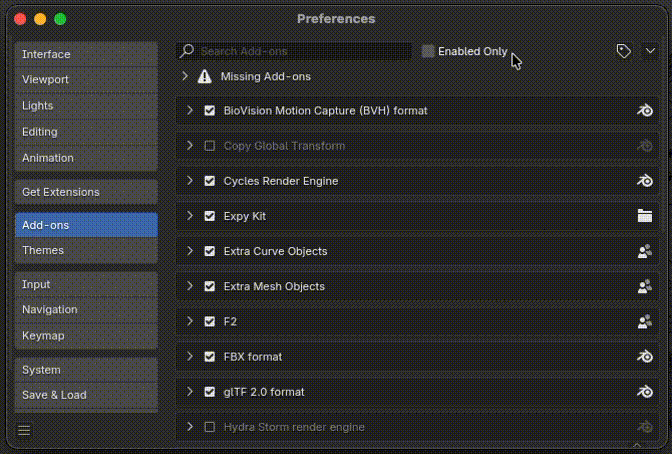The image size is (672, 454).
Task: Open the hamburger menu at bottom left
Action: pyautogui.click(x=25, y=430)
